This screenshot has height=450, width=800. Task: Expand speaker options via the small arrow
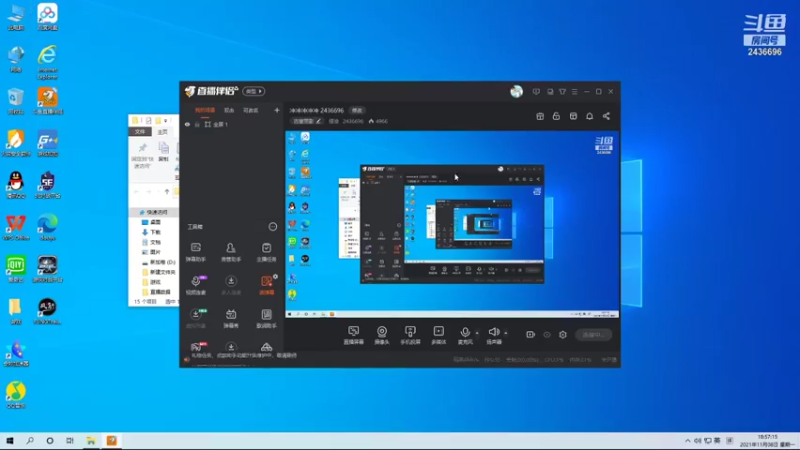coord(506,333)
